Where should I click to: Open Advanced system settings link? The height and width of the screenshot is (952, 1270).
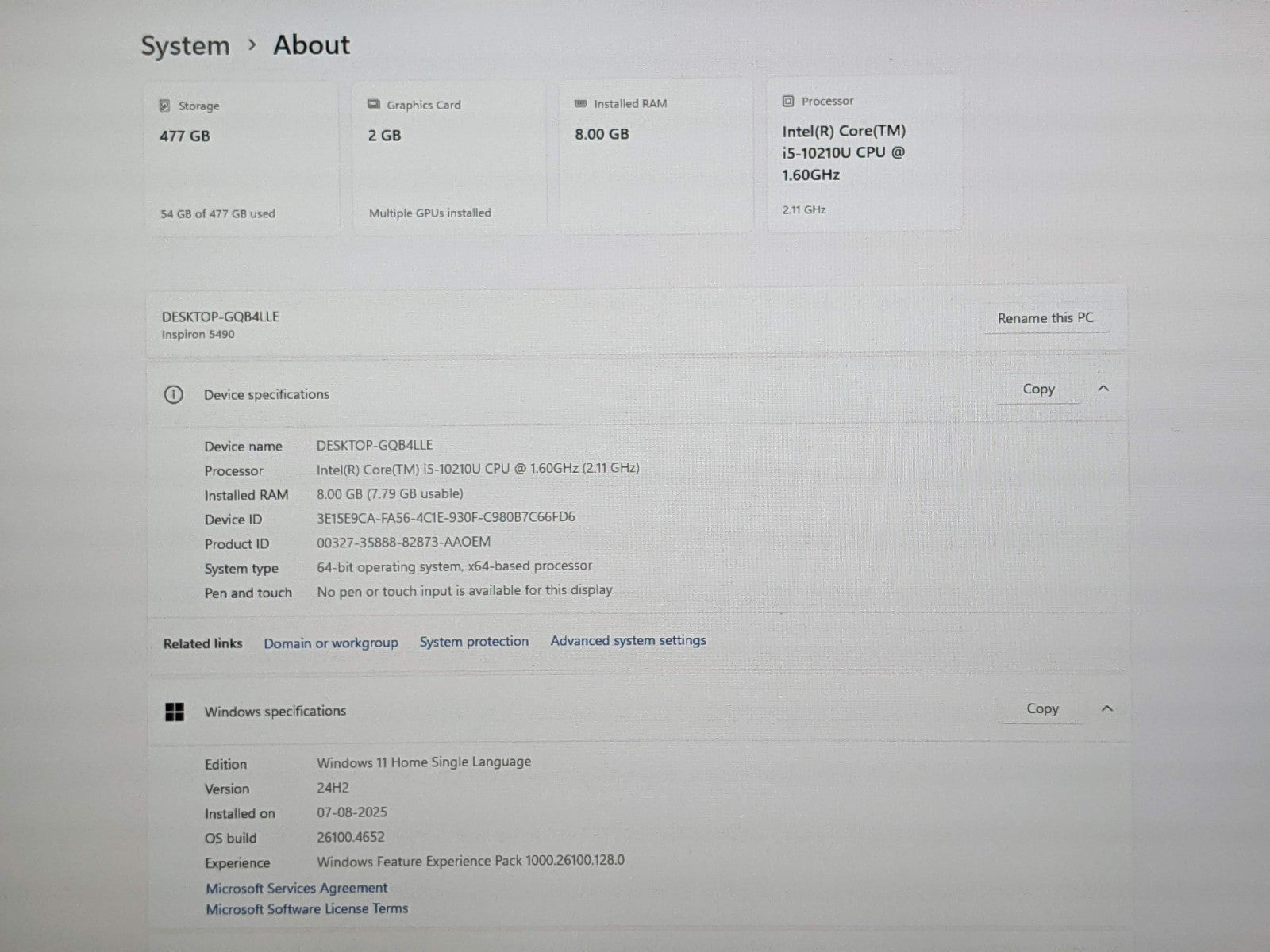pos(628,640)
